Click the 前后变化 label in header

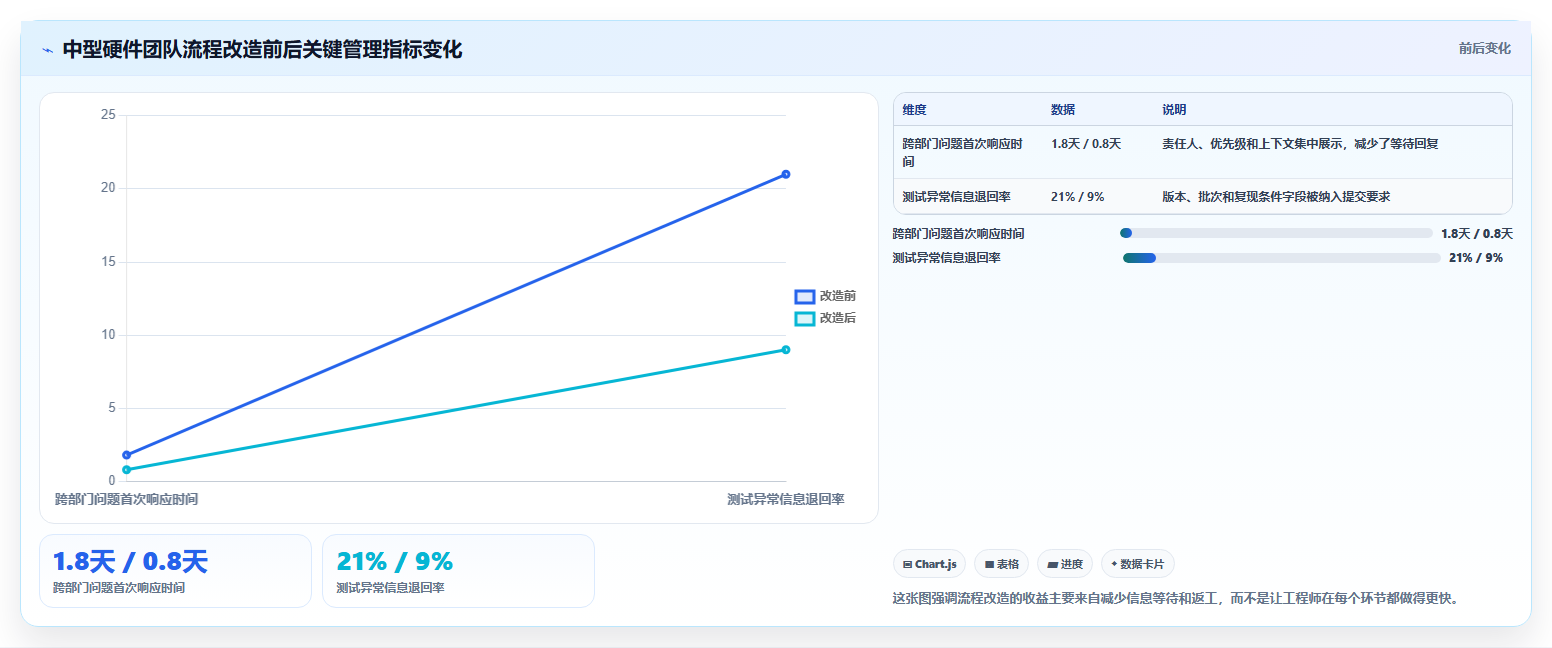pos(1484,48)
